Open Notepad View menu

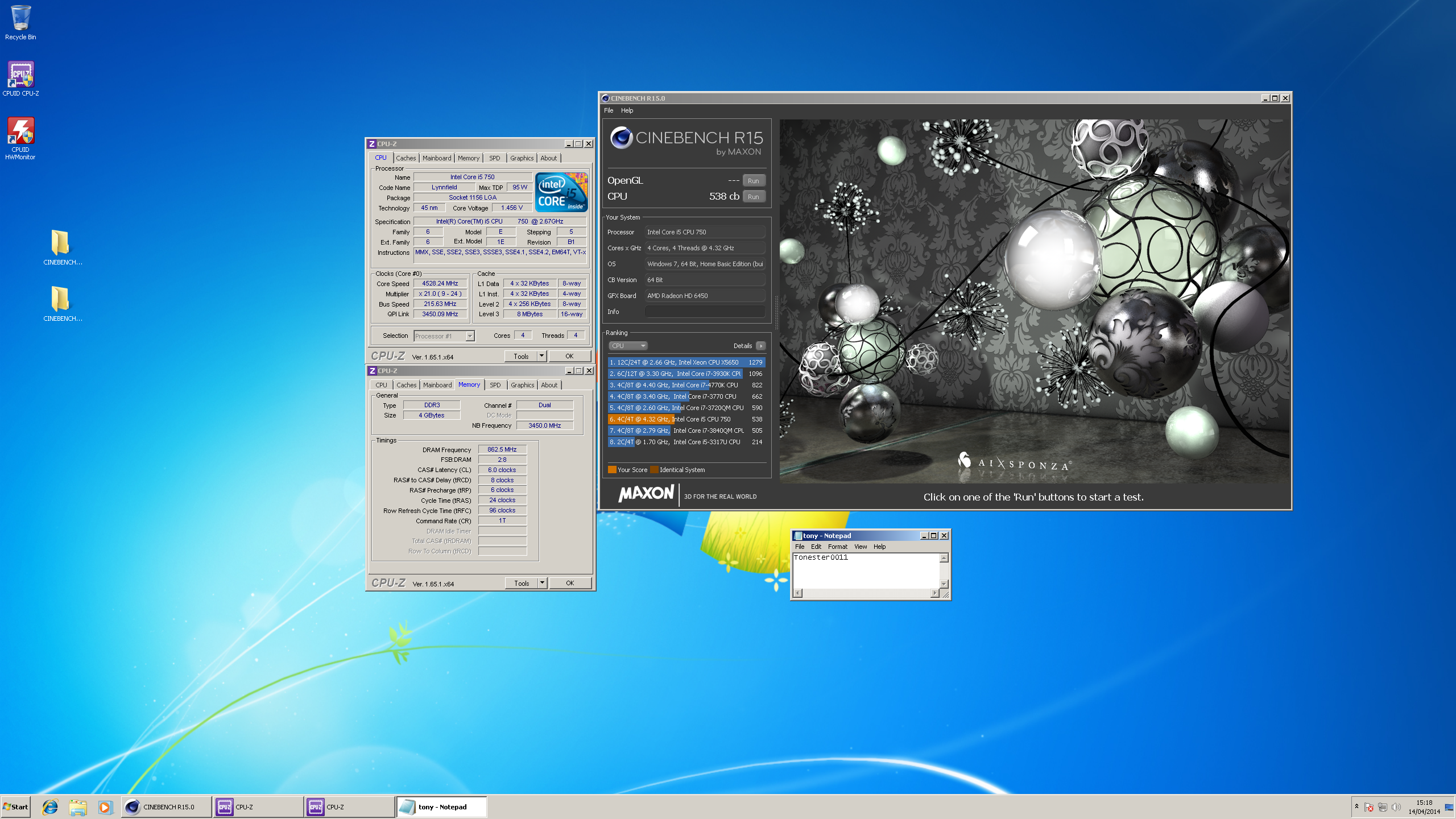[861, 547]
